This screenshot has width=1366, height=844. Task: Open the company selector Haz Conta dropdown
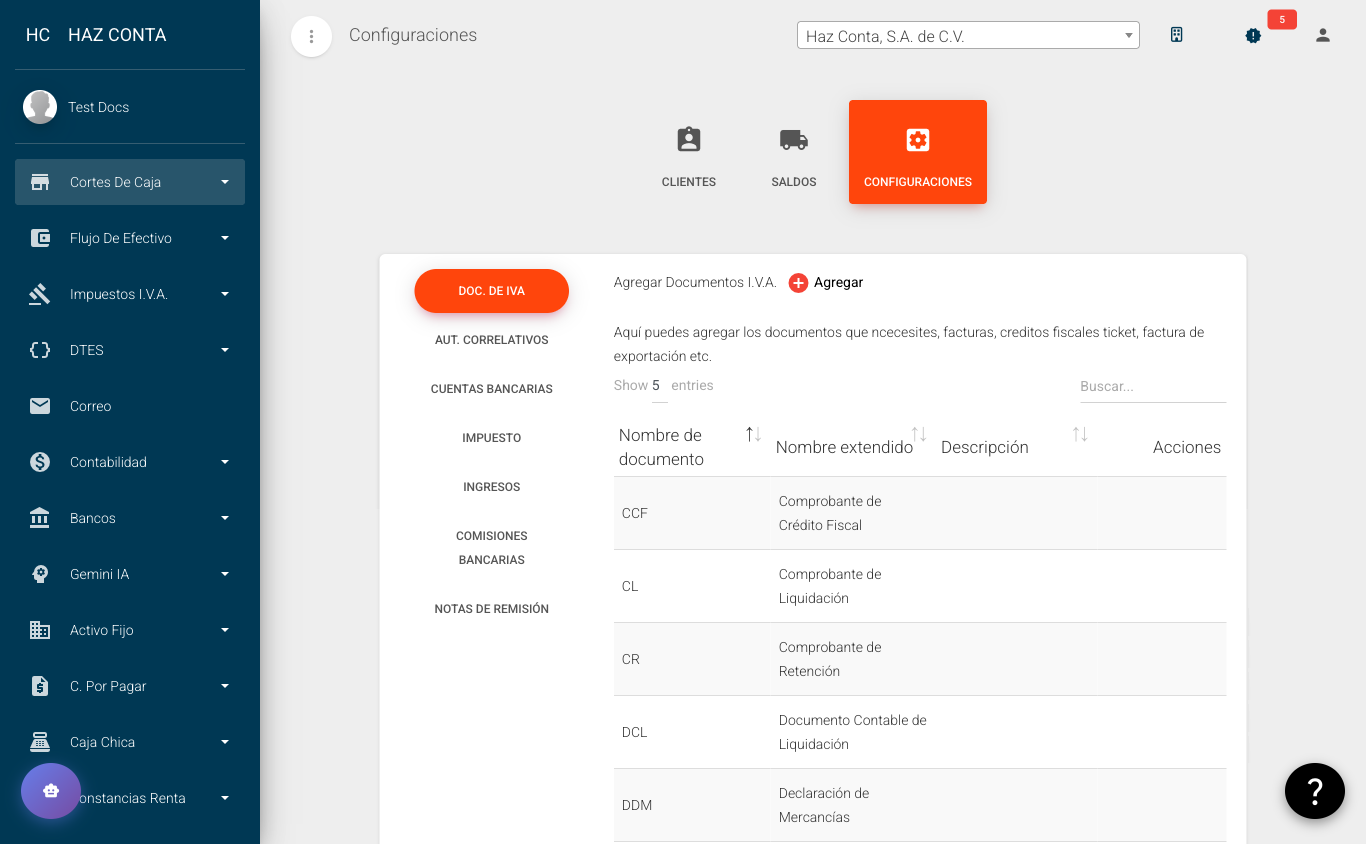[967, 34]
